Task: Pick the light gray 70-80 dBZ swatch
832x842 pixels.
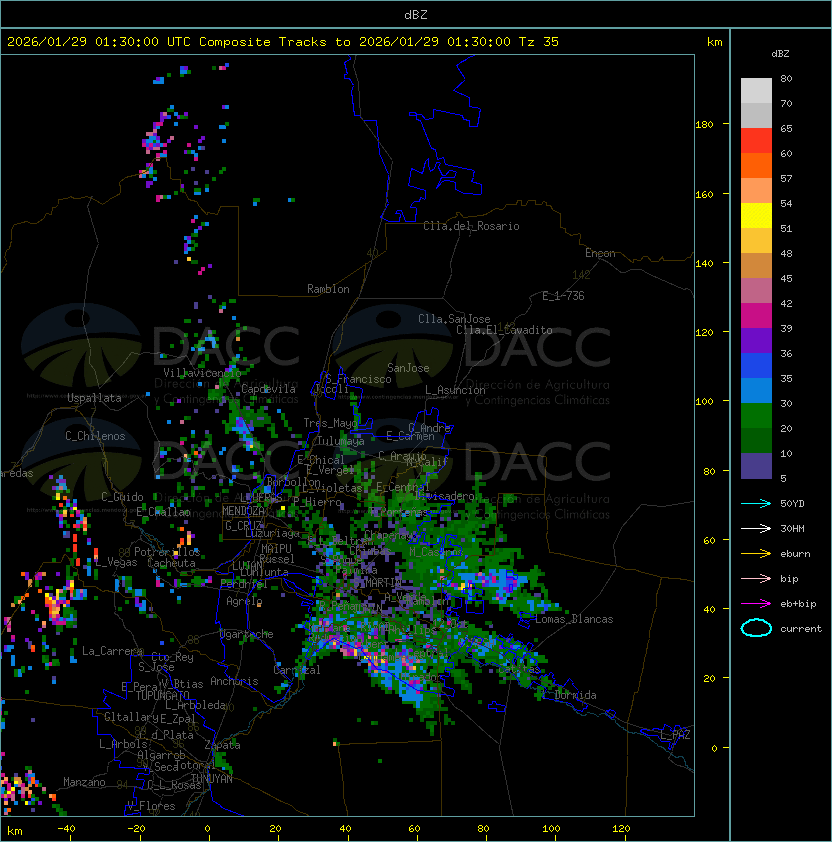Action: [756, 90]
